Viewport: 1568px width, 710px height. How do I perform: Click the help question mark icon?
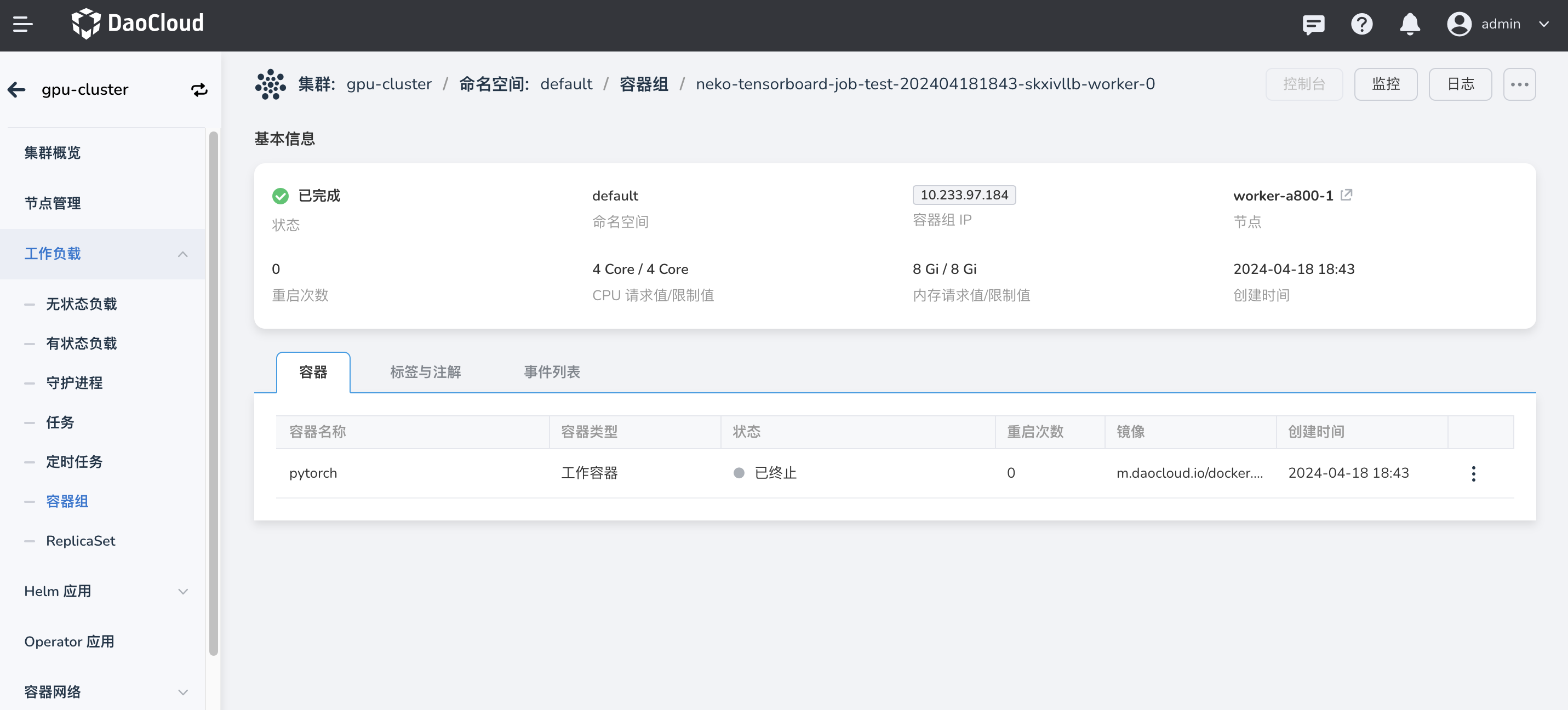pos(1361,24)
